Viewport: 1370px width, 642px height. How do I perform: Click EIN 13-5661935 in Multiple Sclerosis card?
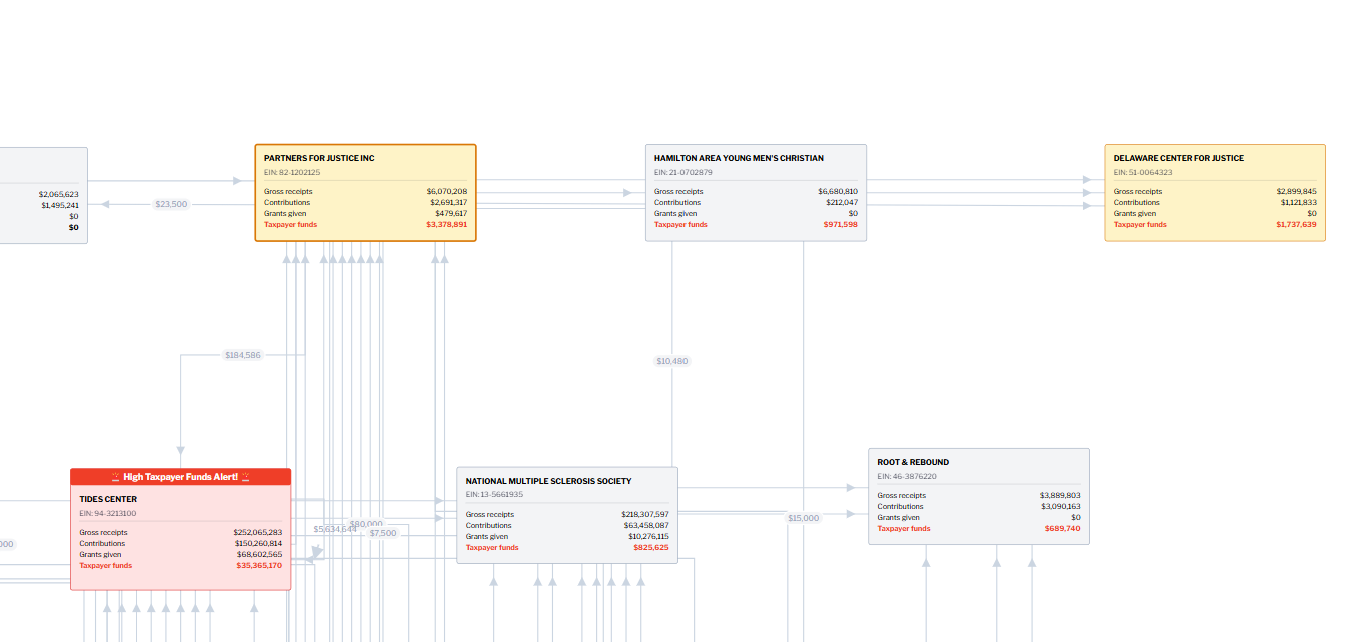coord(494,494)
